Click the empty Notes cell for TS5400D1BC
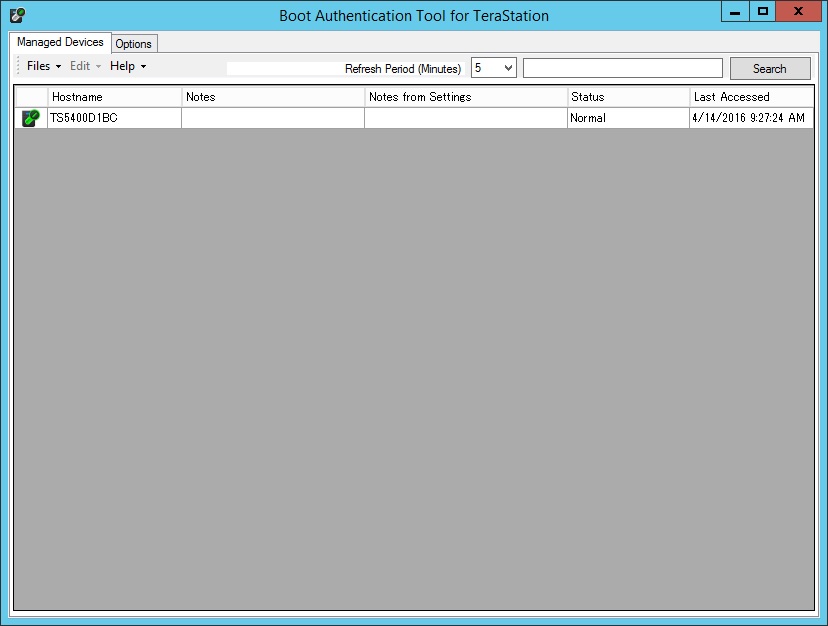This screenshot has height=626, width=828. (273, 118)
